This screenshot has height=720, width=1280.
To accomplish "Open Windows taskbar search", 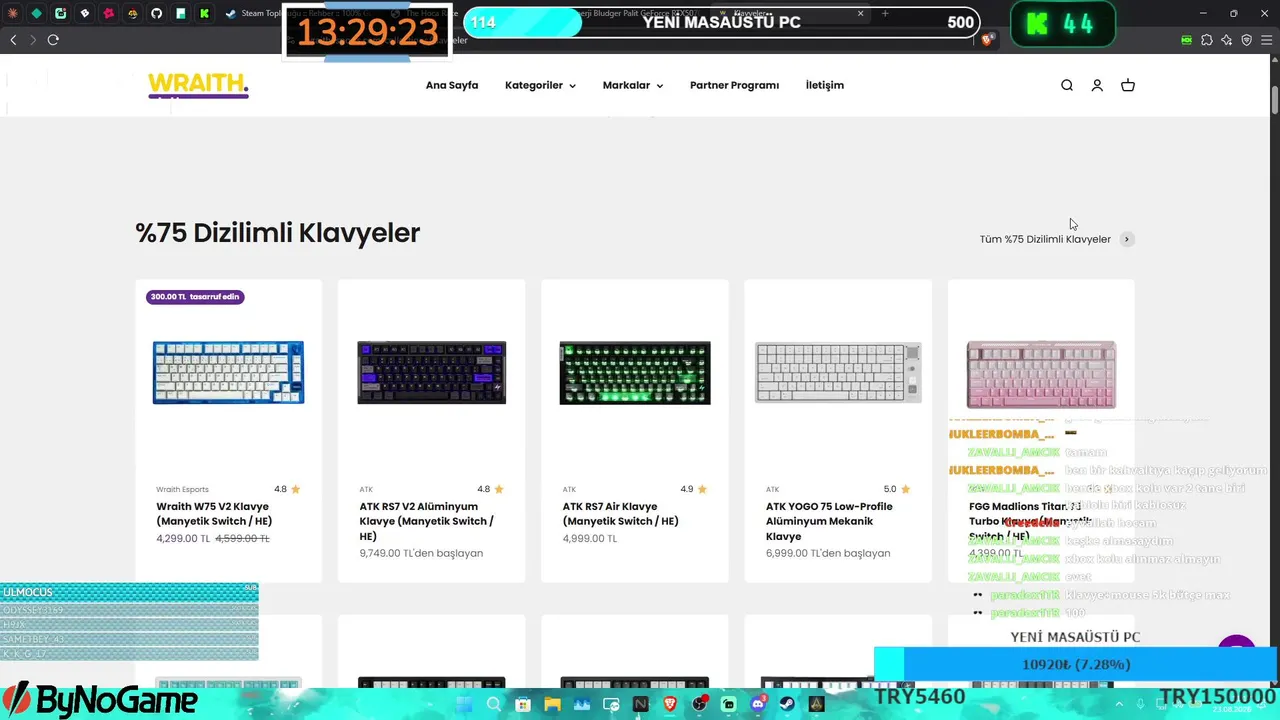I will pos(494,704).
